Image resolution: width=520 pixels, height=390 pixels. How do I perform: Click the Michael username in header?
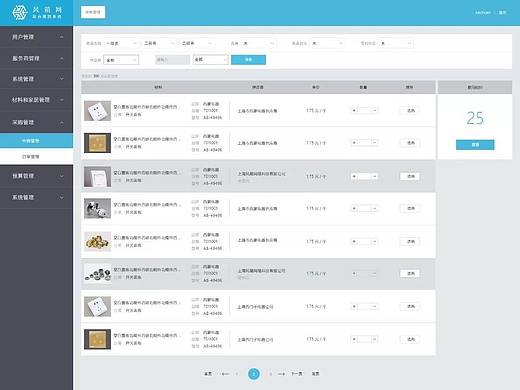coord(483,13)
